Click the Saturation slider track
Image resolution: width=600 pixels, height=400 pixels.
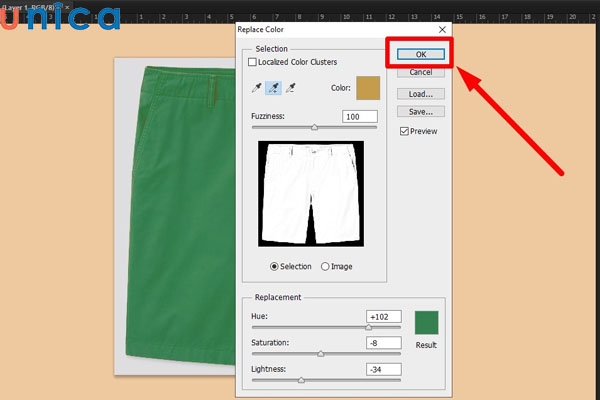point(325,353)
